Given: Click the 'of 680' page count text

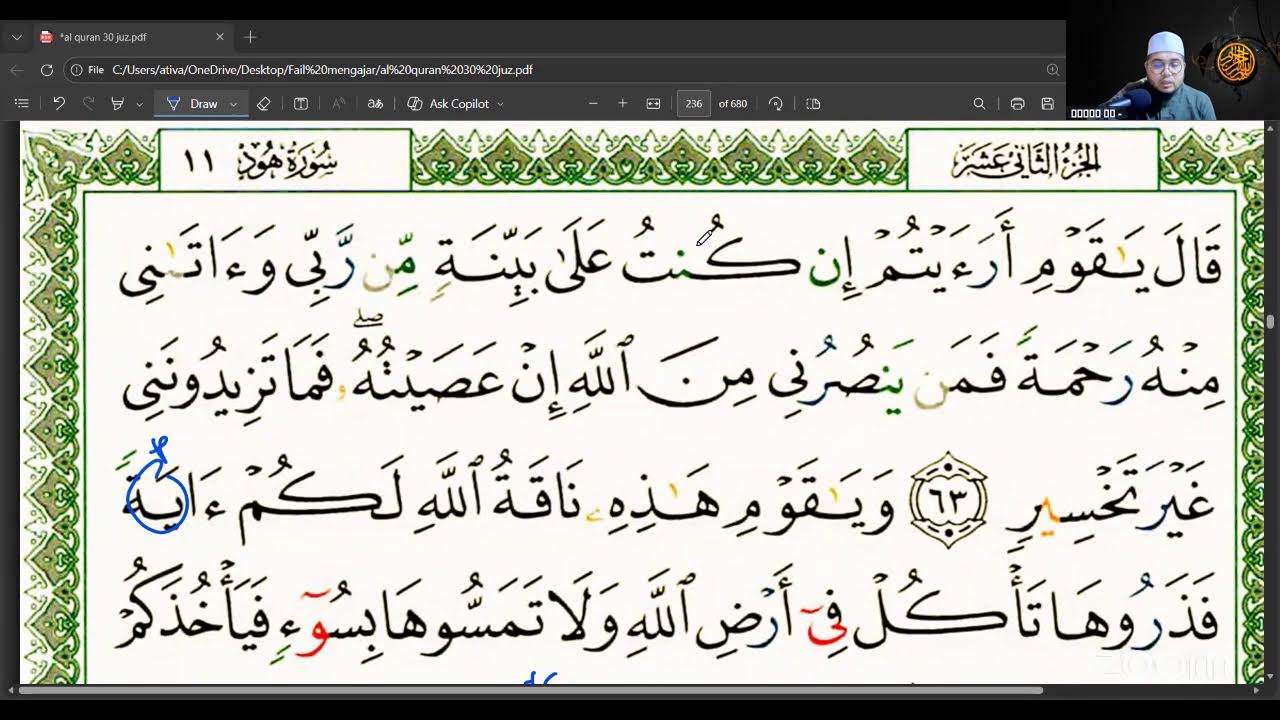Looking at the screenshot, I should pyautogui.click(x=733, y=104).
